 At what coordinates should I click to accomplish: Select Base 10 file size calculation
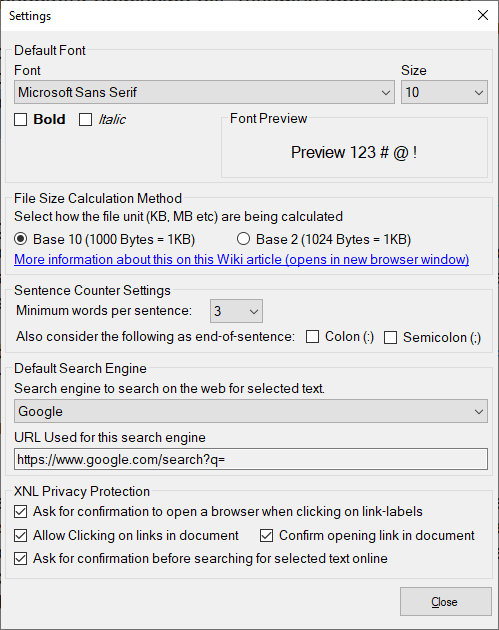(x=20, y=239)
